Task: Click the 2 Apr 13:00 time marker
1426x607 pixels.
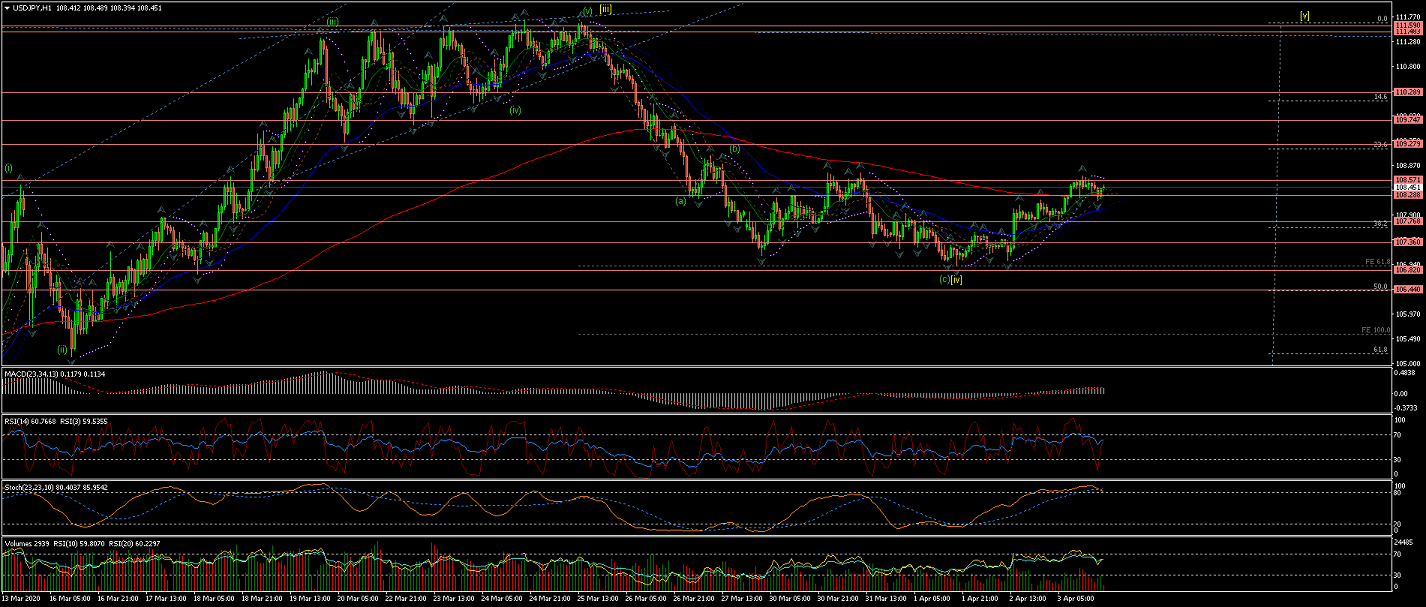Action: pyautogui.click(x=1028, y=599)
